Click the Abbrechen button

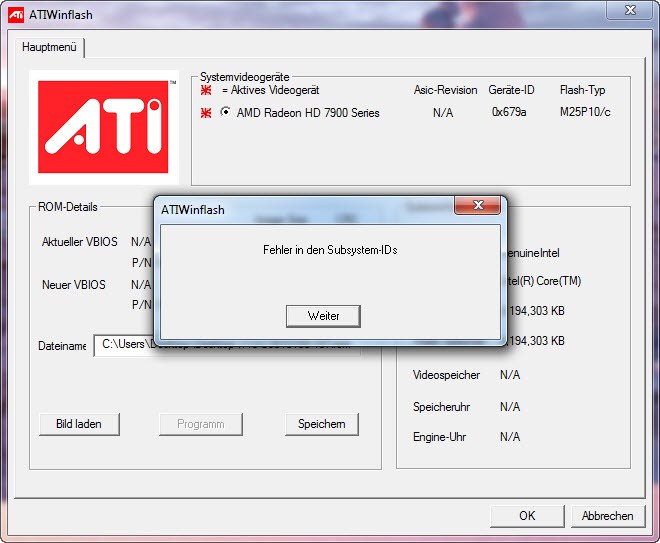click(608, 516)
